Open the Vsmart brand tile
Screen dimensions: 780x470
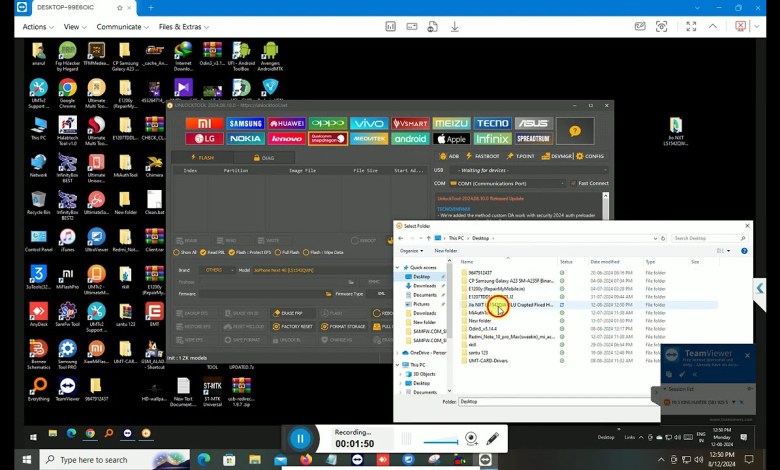[x=410, y=123]
